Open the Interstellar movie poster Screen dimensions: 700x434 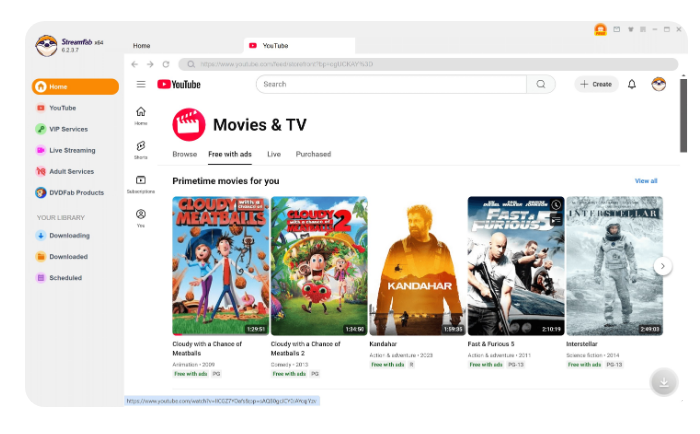pos(614,266)
